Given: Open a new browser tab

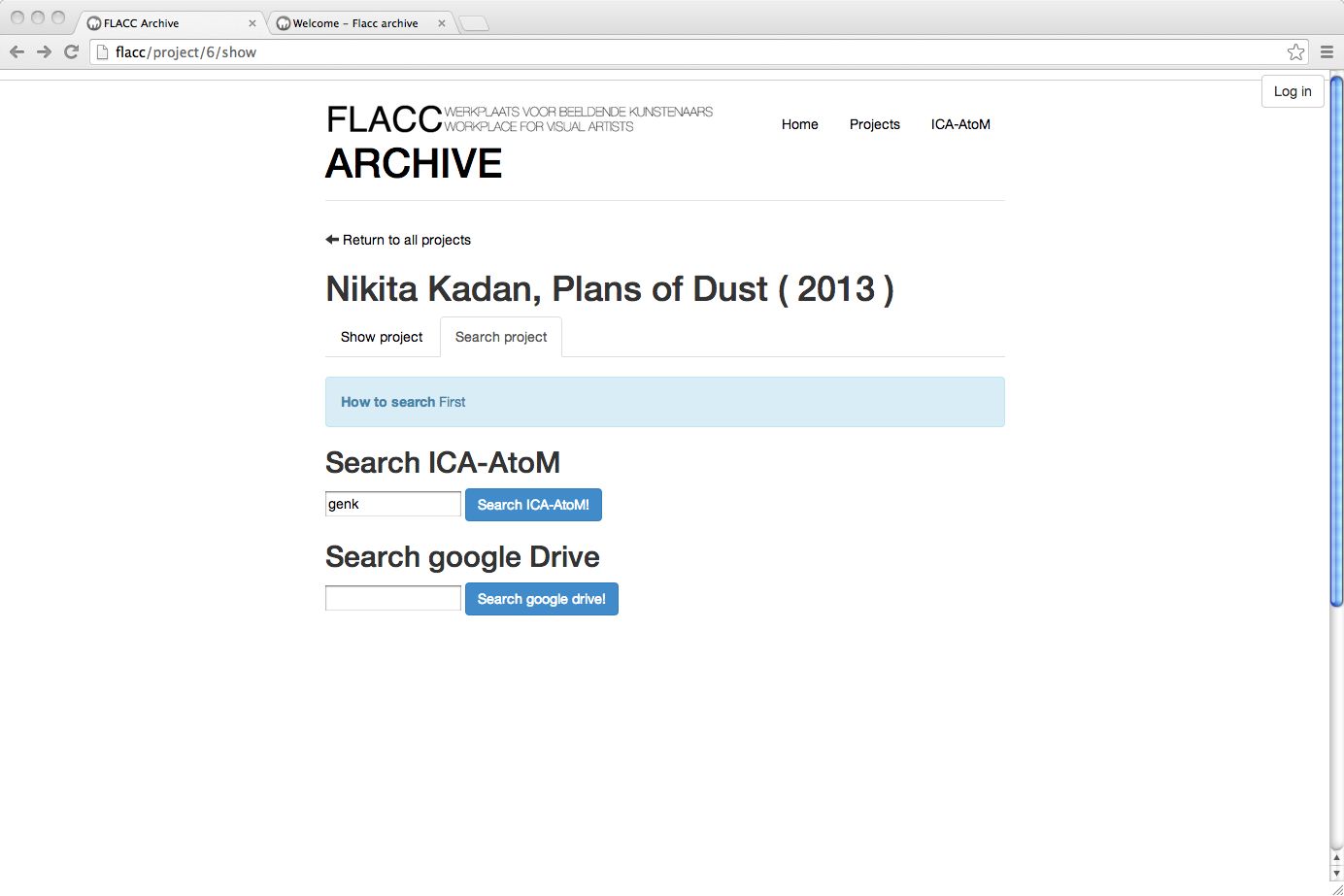Looking at the screenshot, I should click(x=474, y=23).
